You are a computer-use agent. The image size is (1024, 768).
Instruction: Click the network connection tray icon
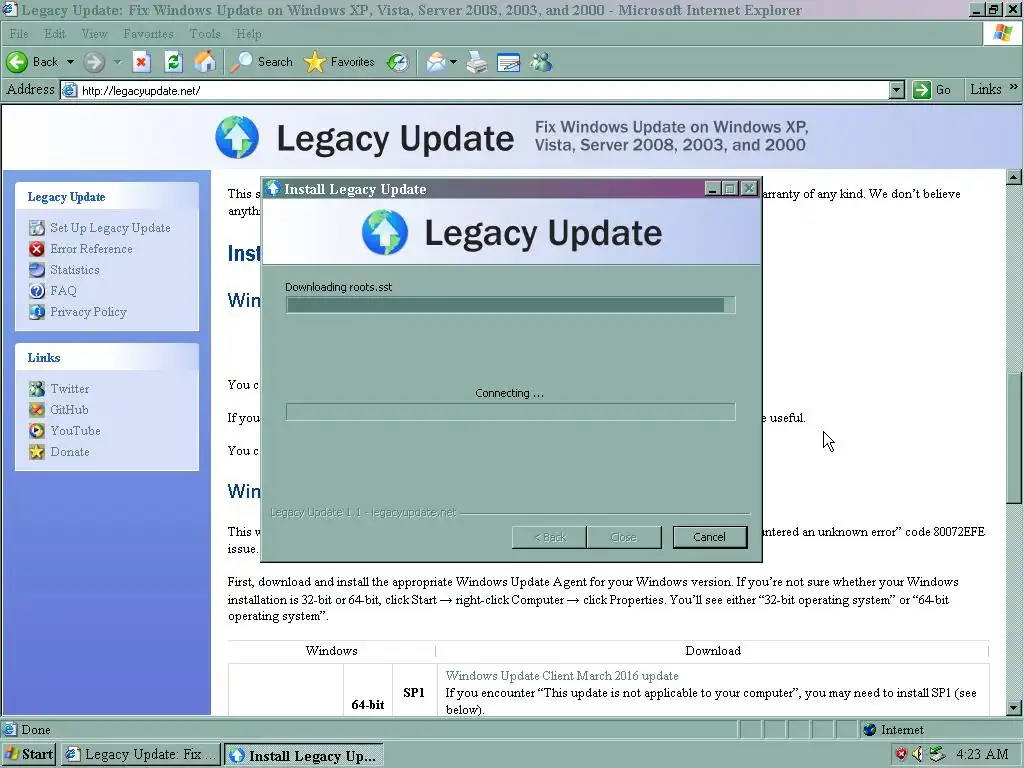pos(937,754)
